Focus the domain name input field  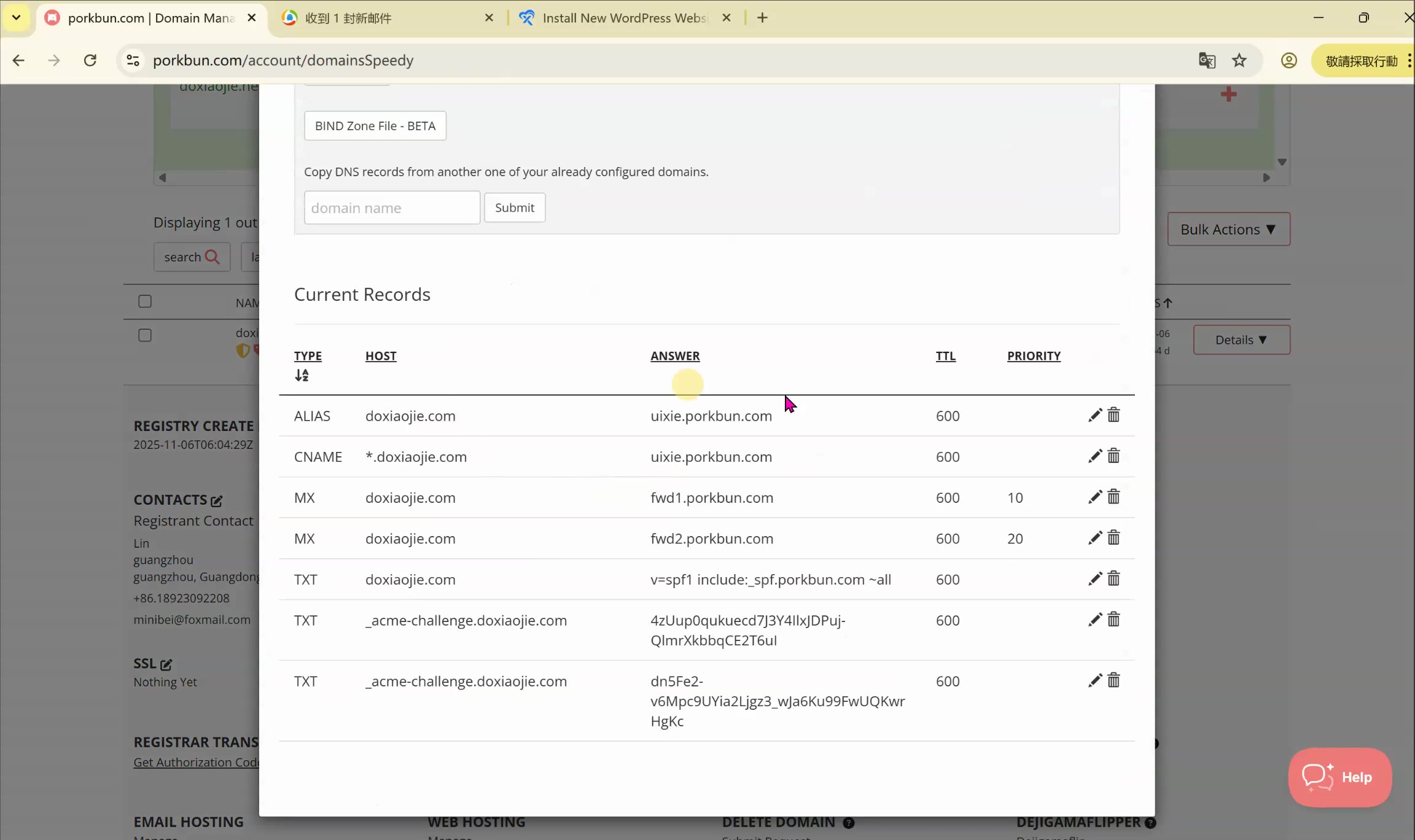tap(392, 208)
